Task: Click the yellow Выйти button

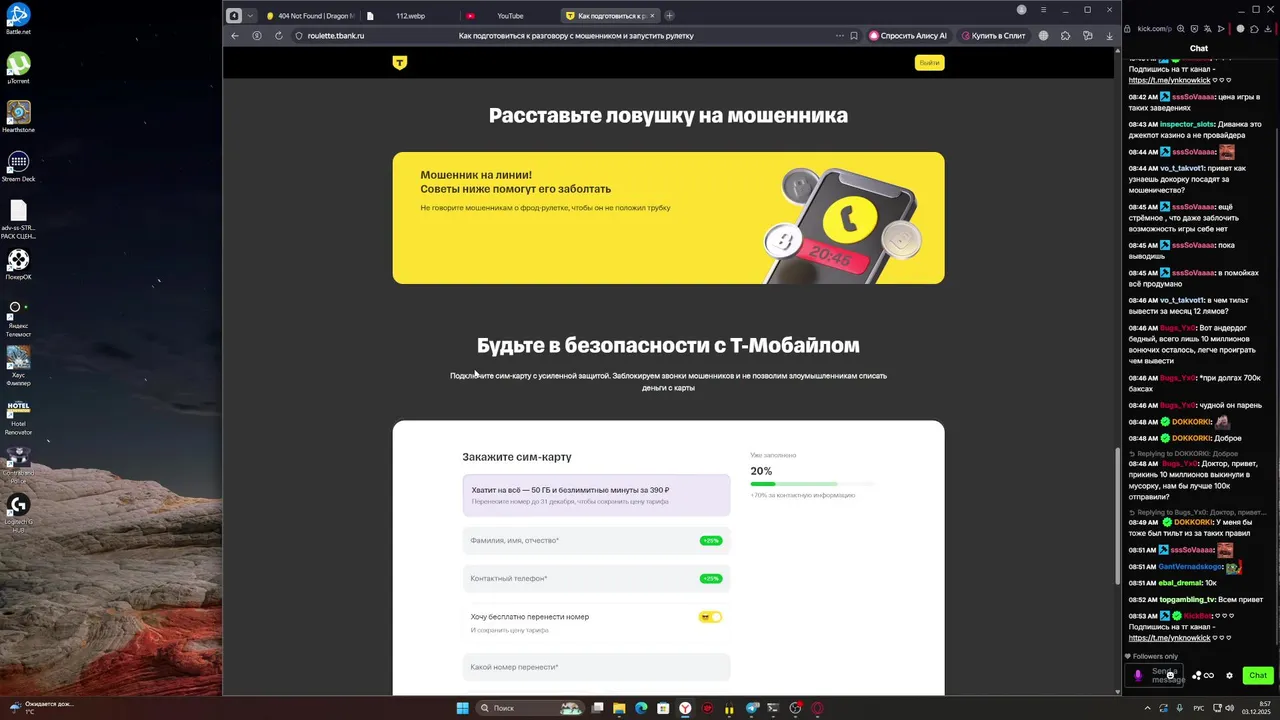Action: click(929, 63)
